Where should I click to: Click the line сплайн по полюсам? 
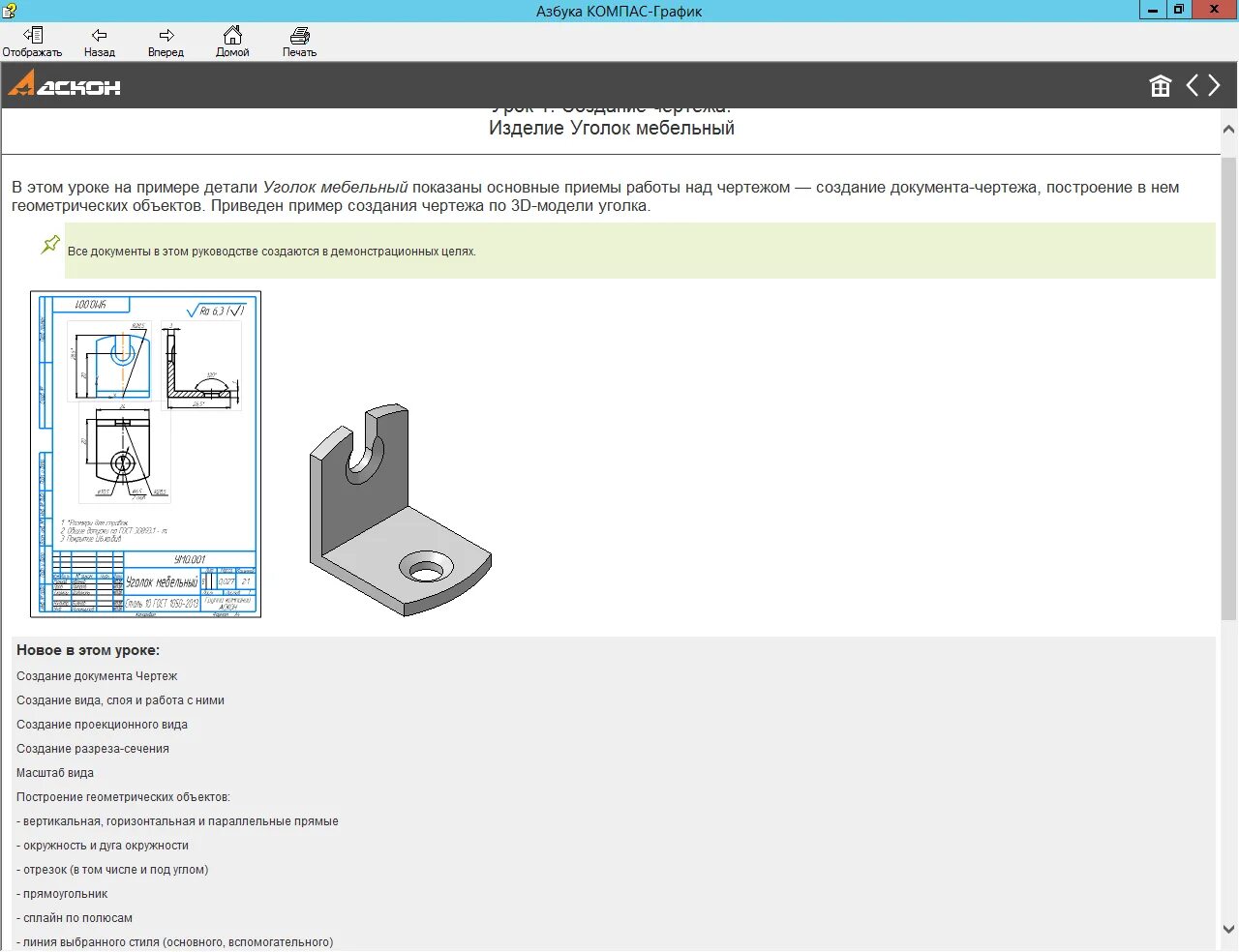75,918
